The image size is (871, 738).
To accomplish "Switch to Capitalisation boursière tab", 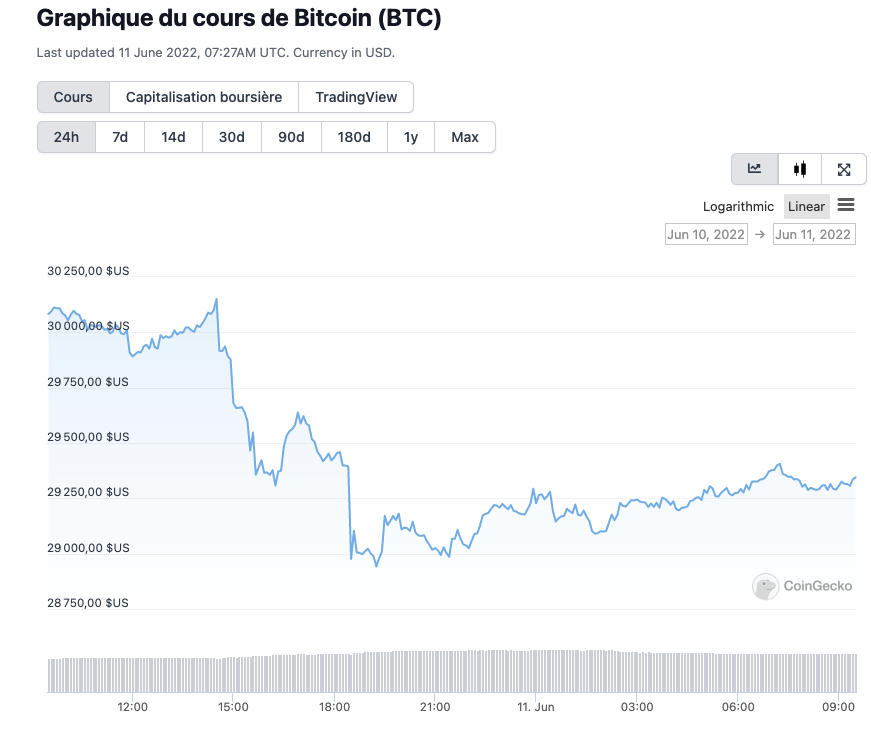I will 204,97.
